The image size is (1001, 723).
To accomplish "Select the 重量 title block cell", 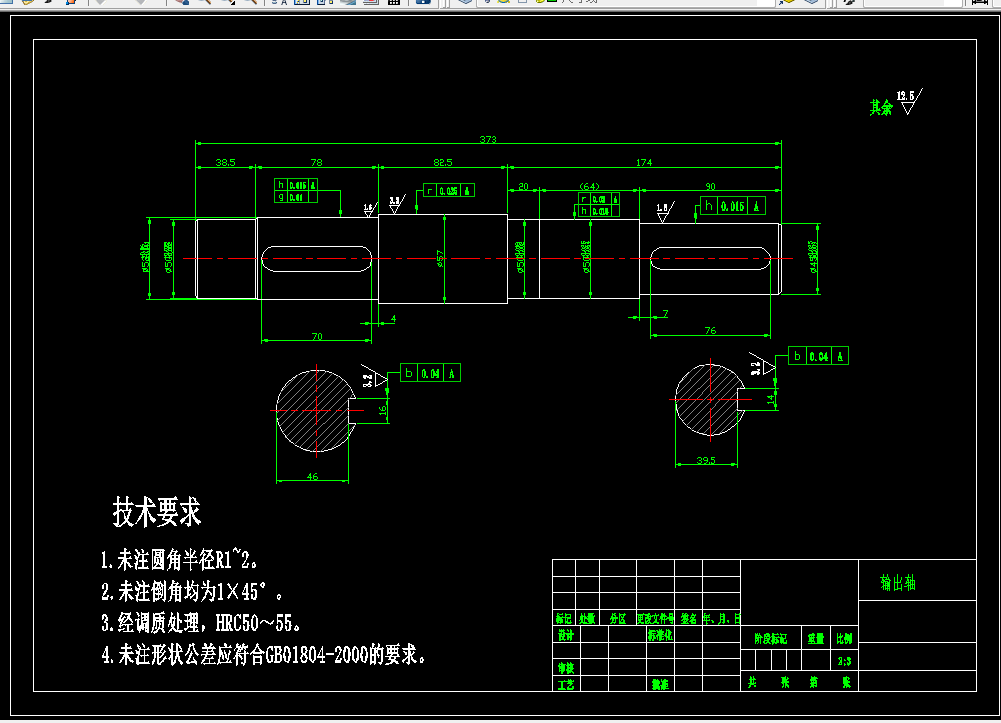I will (x=815, y=638).
